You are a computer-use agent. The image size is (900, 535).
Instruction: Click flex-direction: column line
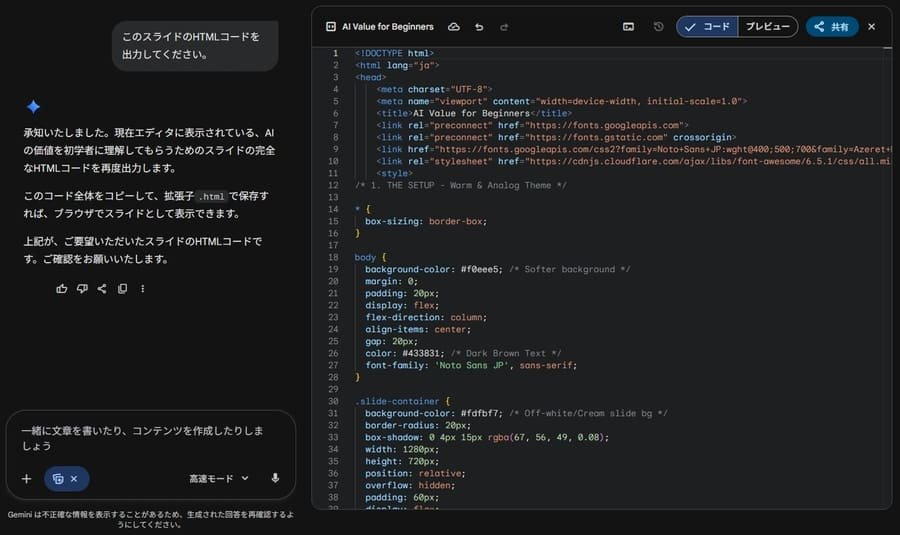tap(426, 317)
